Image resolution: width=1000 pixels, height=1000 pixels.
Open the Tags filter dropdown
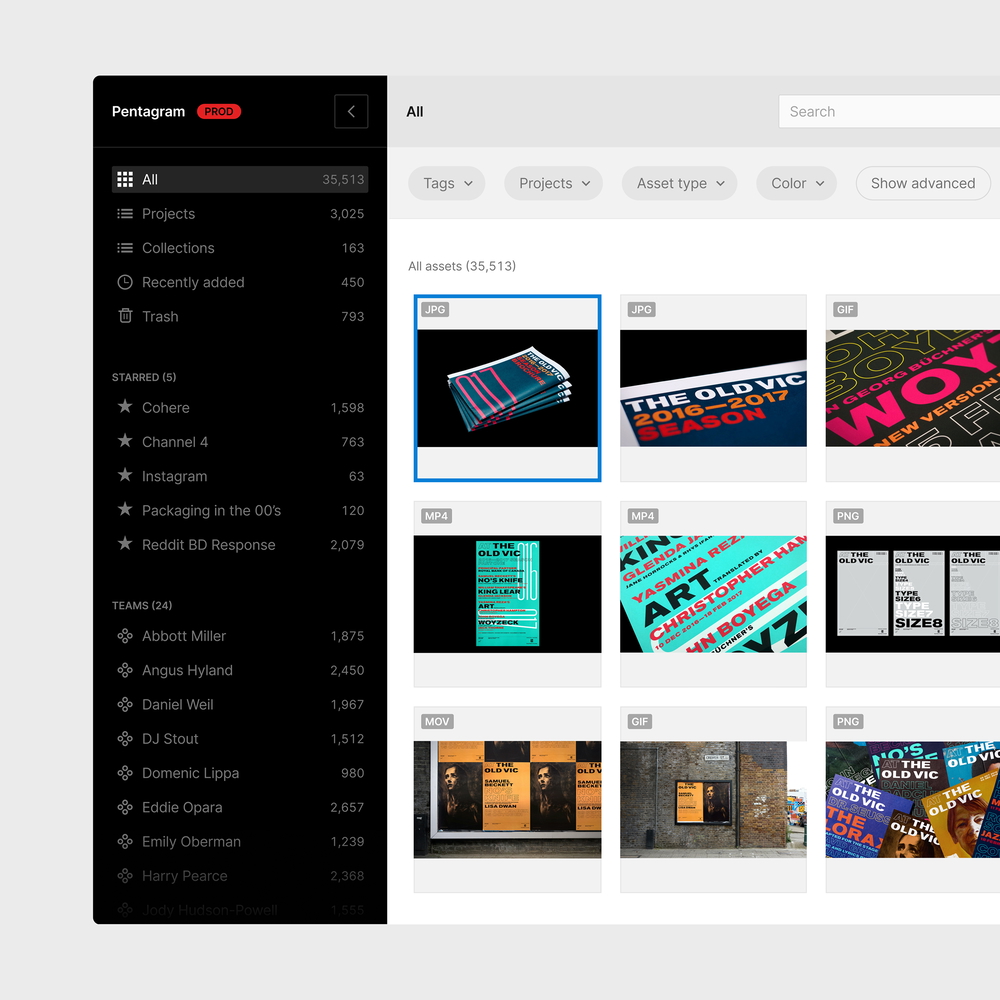coord(447,183)
